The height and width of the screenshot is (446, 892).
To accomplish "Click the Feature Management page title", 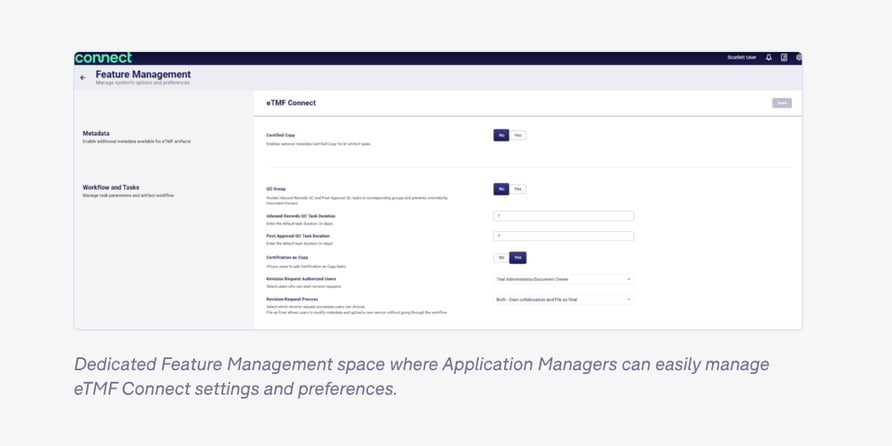I will point(143,75).
